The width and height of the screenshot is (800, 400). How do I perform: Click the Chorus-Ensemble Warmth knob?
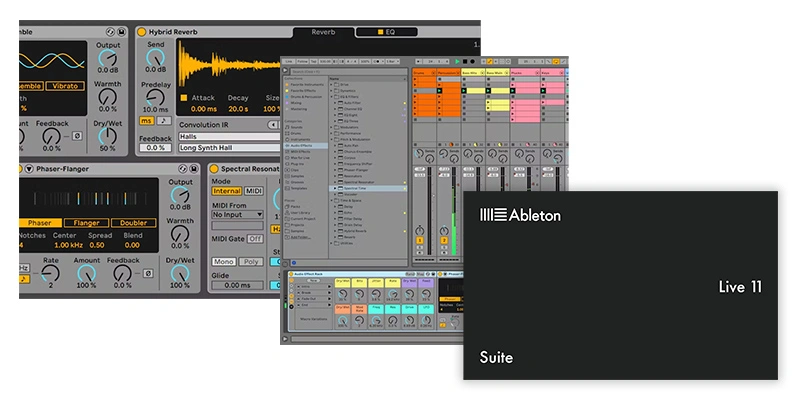point(108,96)
